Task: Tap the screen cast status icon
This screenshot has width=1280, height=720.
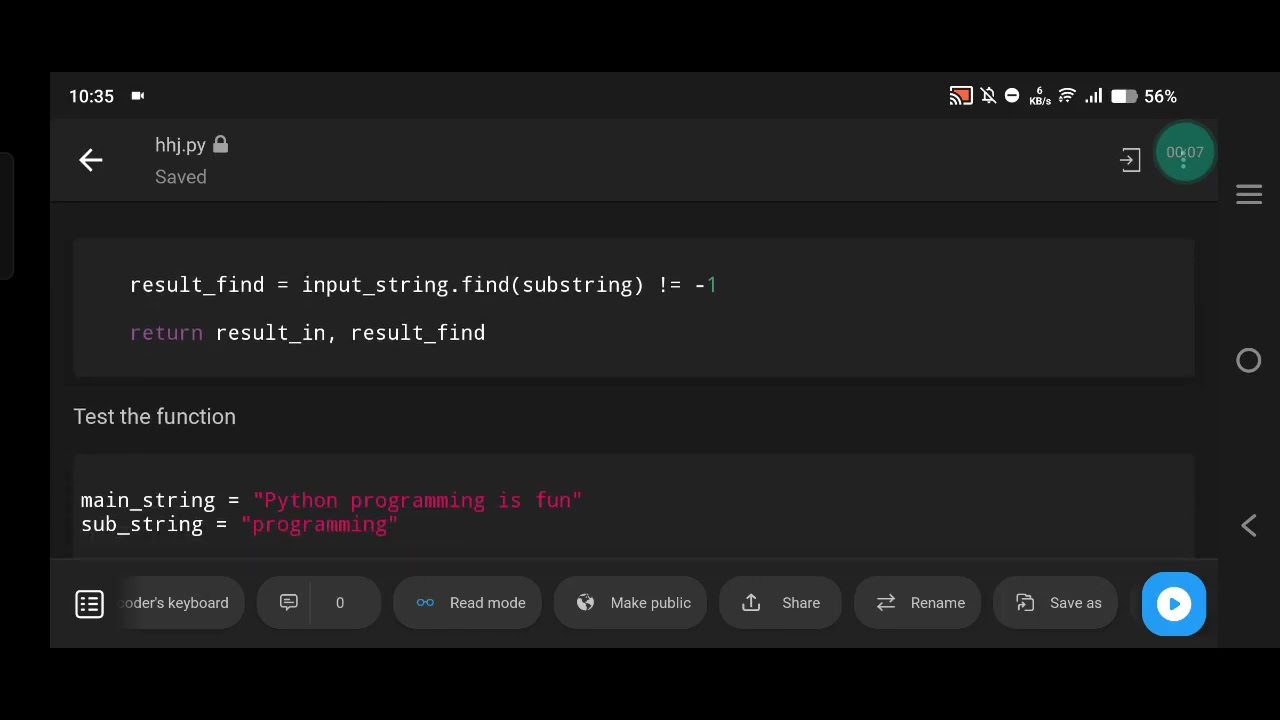Action: 960,96
